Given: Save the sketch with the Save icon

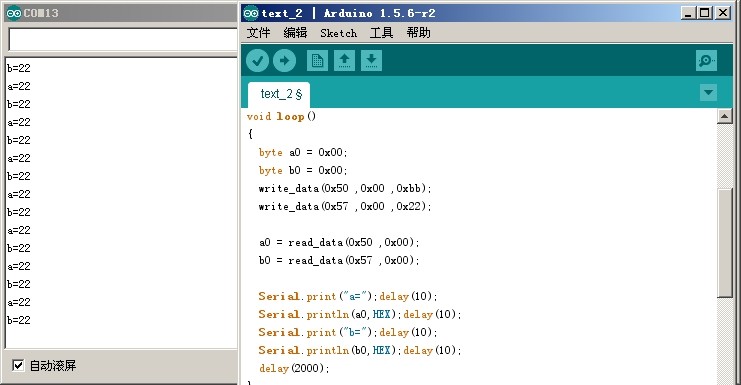Looking at the screenshot, I should (371, 60).
